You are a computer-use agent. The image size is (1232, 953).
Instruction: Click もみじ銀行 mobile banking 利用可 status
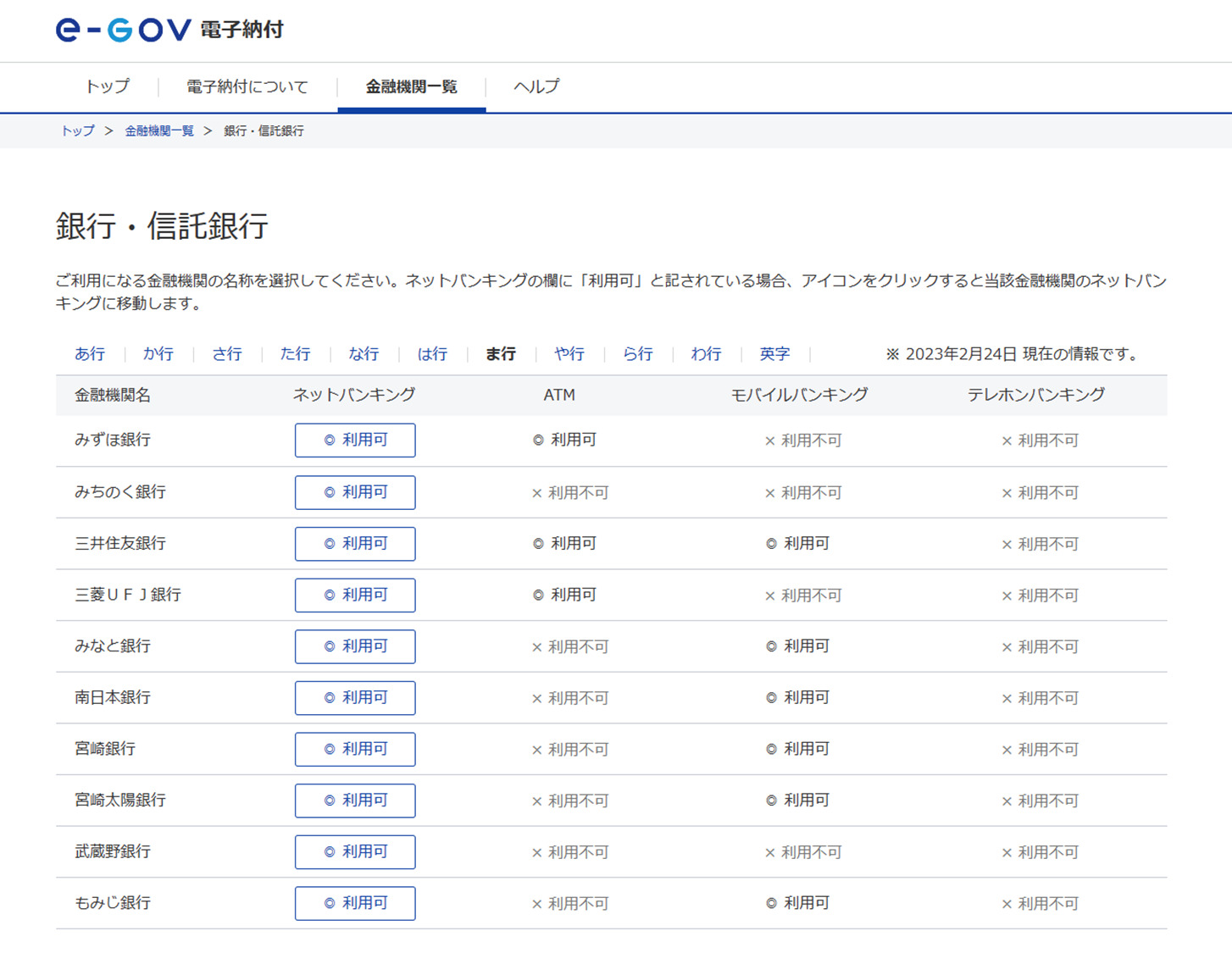click(797, 904)
